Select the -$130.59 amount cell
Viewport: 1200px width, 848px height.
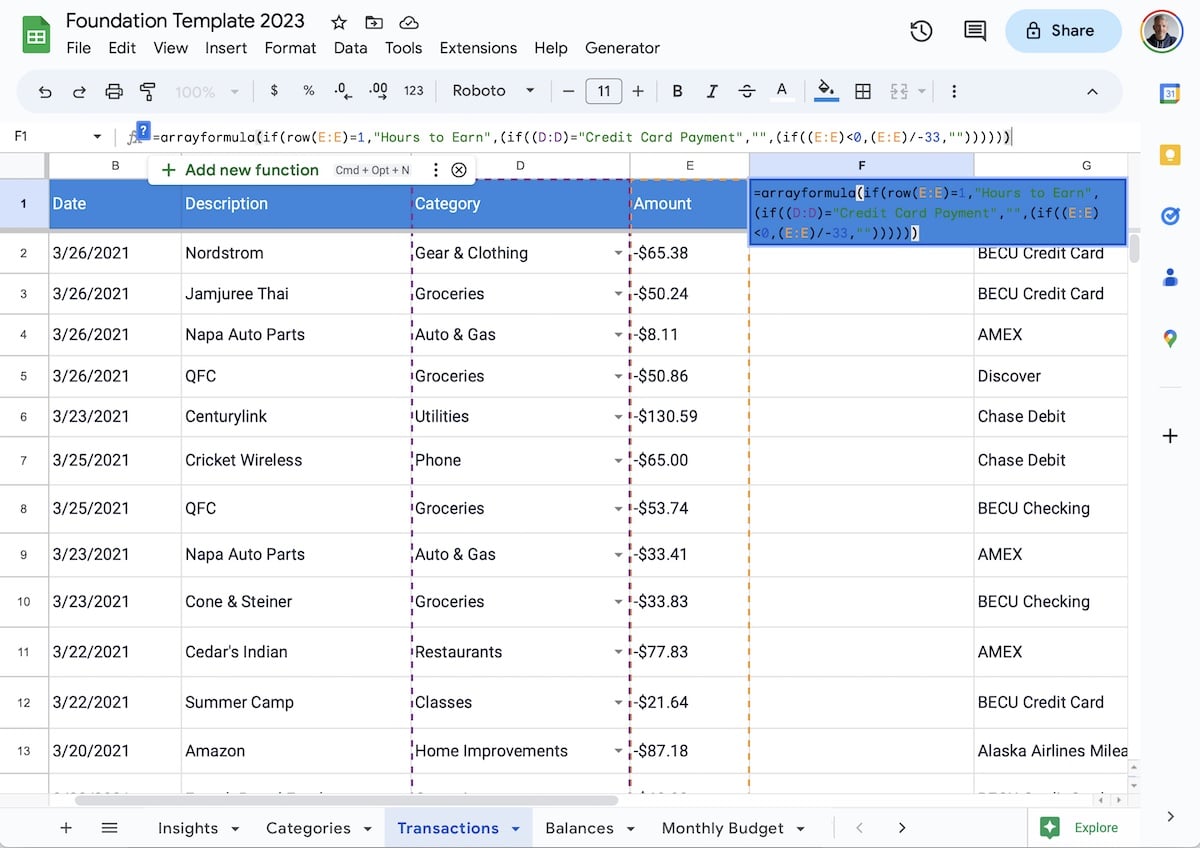point(689,417)
